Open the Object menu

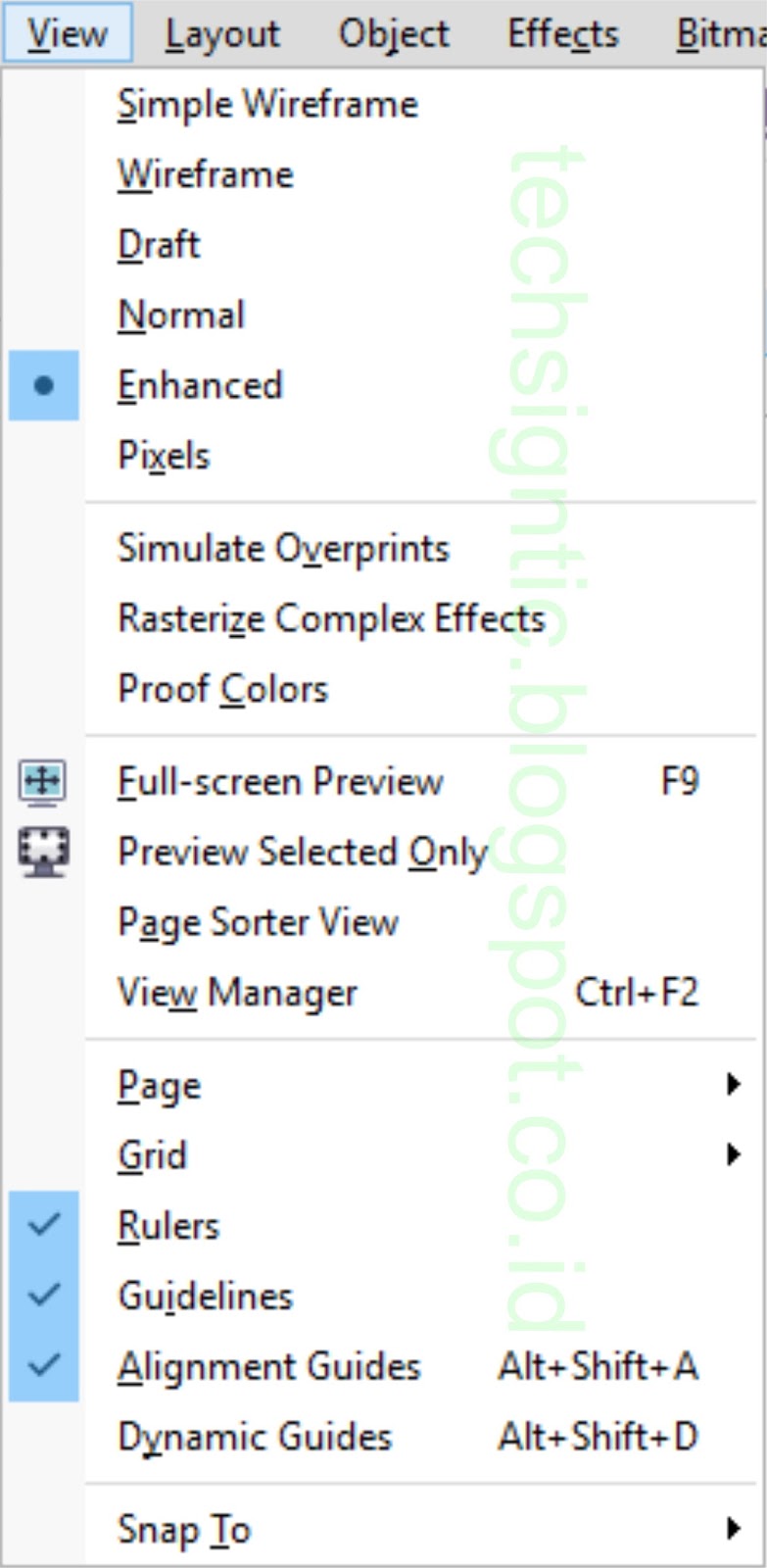tap(394, 33)
